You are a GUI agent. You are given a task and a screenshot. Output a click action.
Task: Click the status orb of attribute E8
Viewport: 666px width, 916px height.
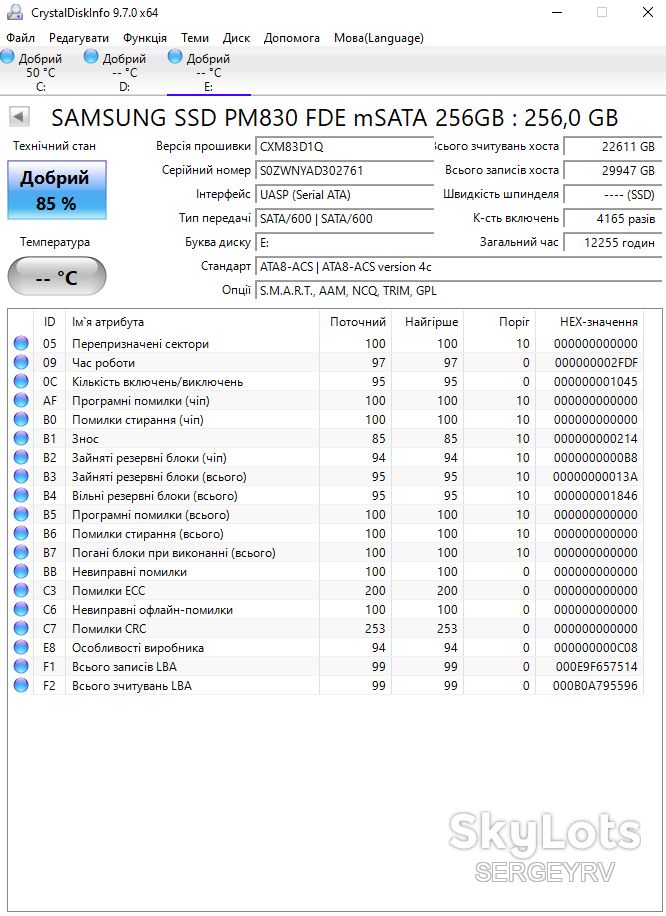[21, 647]
